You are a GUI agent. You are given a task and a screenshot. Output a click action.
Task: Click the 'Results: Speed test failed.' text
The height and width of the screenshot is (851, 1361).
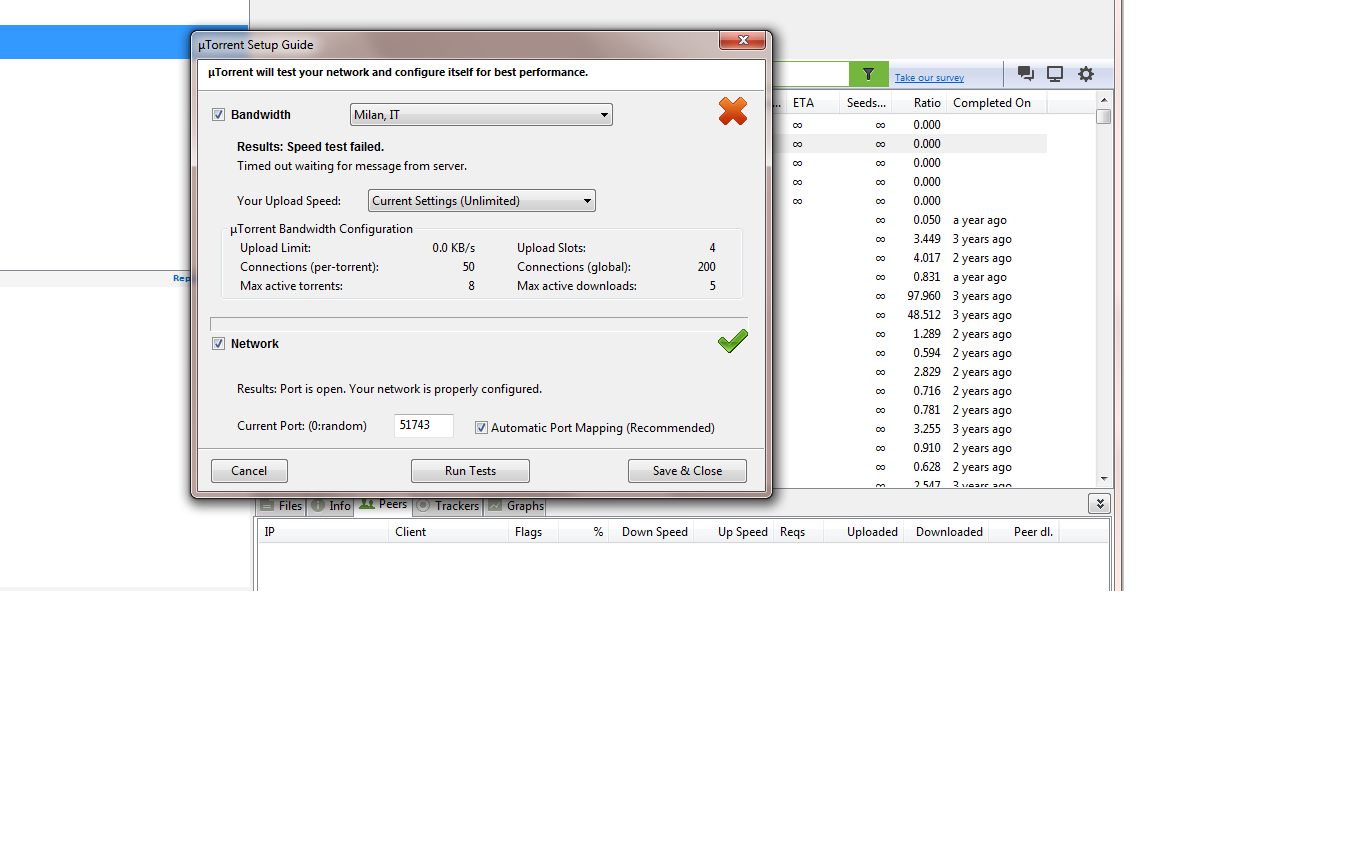tap(310, 147)
